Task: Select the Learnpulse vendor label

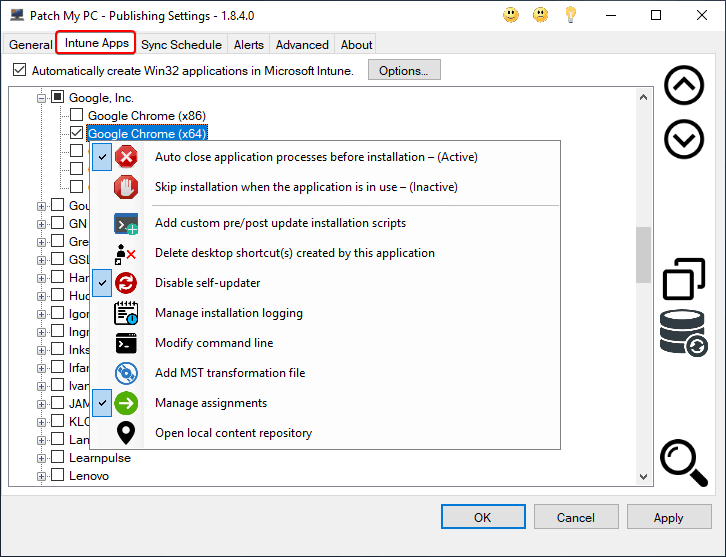Action: (x=100, y=458)
